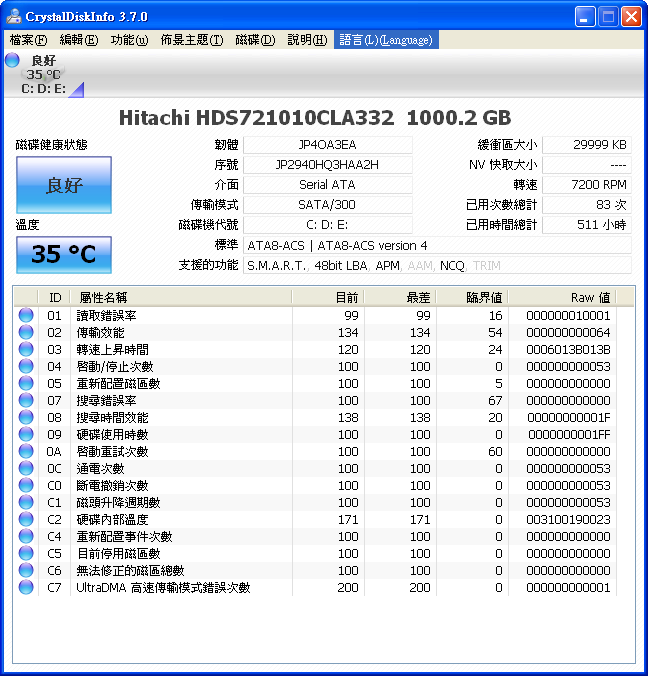Click the ATA8-ACS standard field
This screenshot has height=676, width=648.
[437, 245]
